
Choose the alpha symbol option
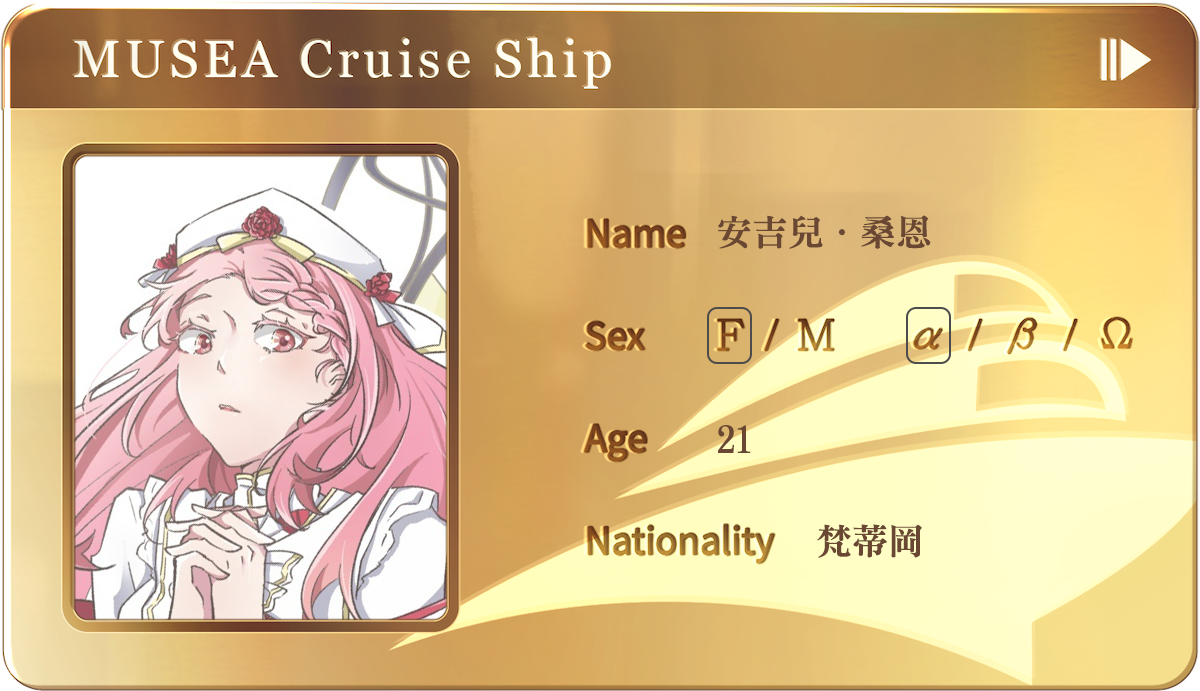pyautogui.click(x=928, y=336)
